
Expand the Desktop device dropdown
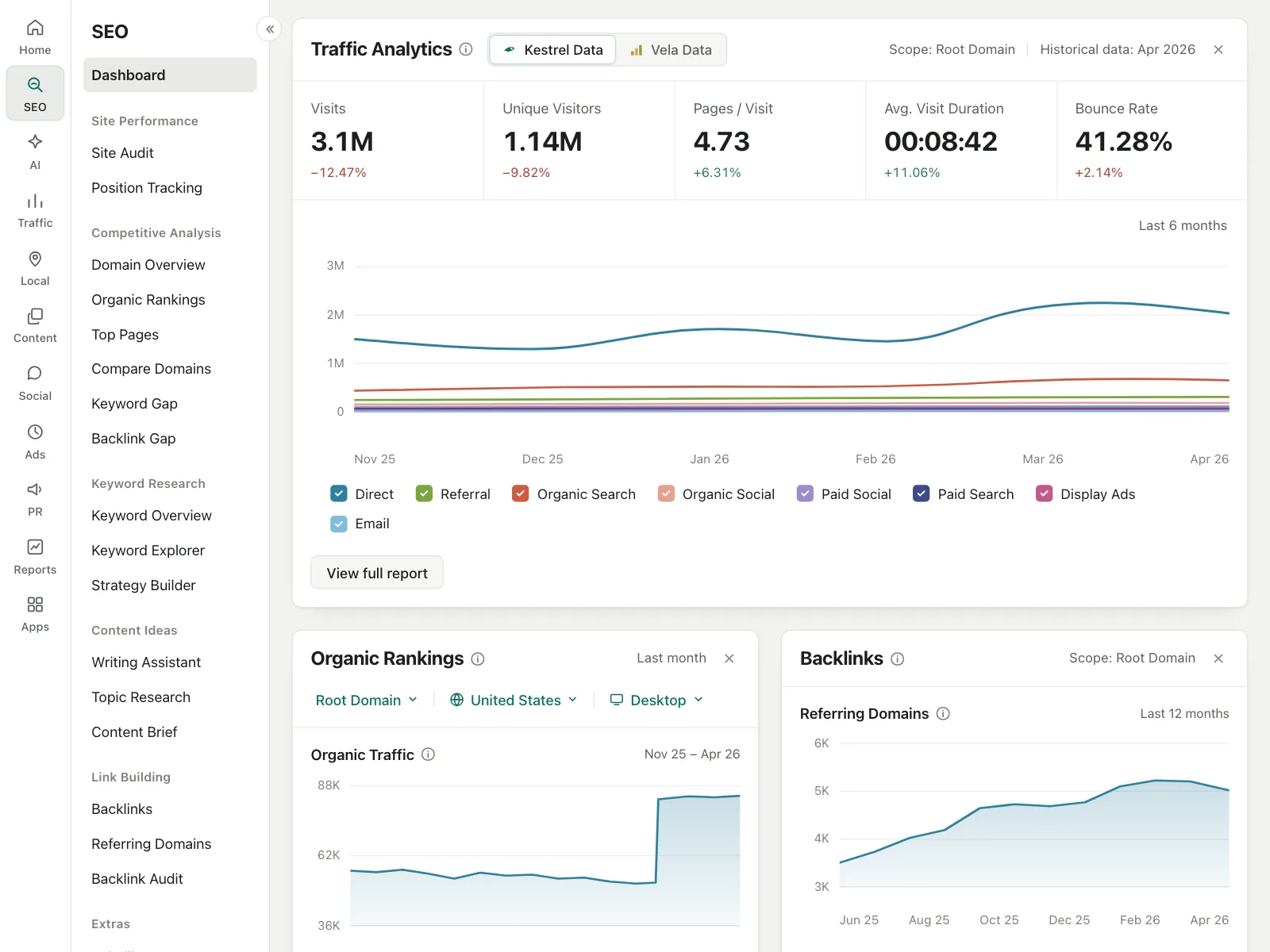656,700
